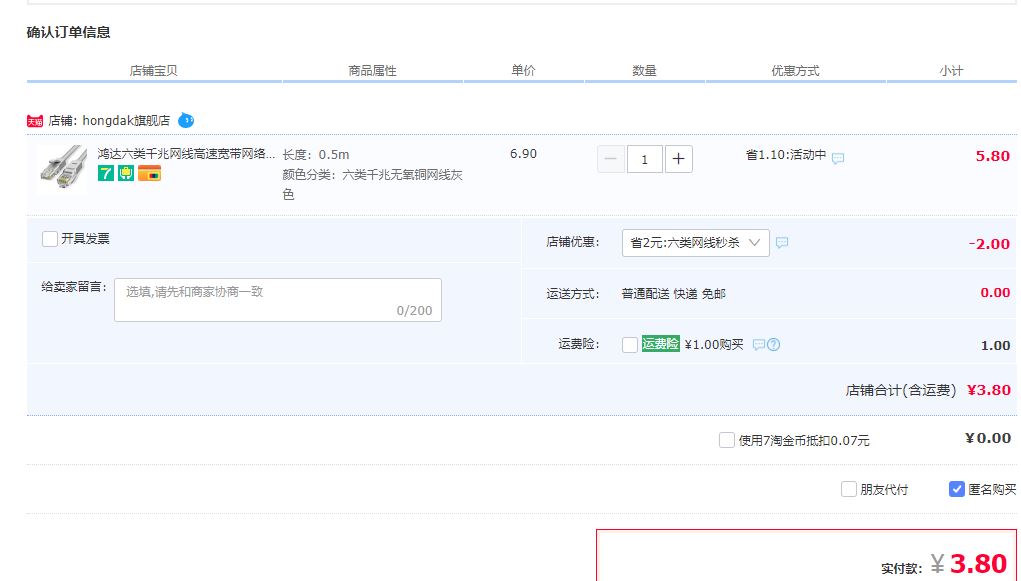1021x581 pixels.
Task: Click the 数量 column header
Action: pyautogui.click(x=645, y=70)
